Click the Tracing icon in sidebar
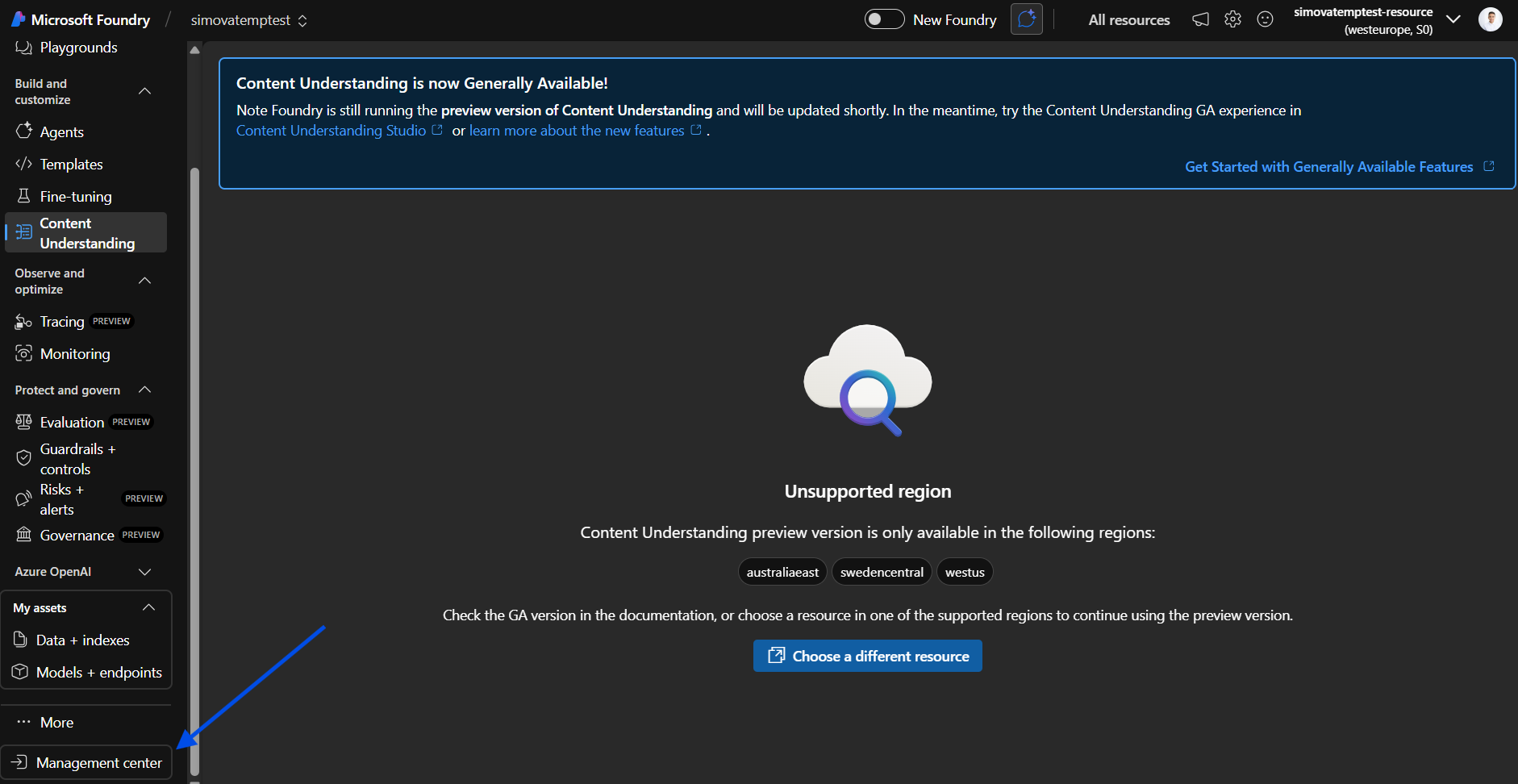This screenshot has width=1518, height=784. (x=23, y=322)
